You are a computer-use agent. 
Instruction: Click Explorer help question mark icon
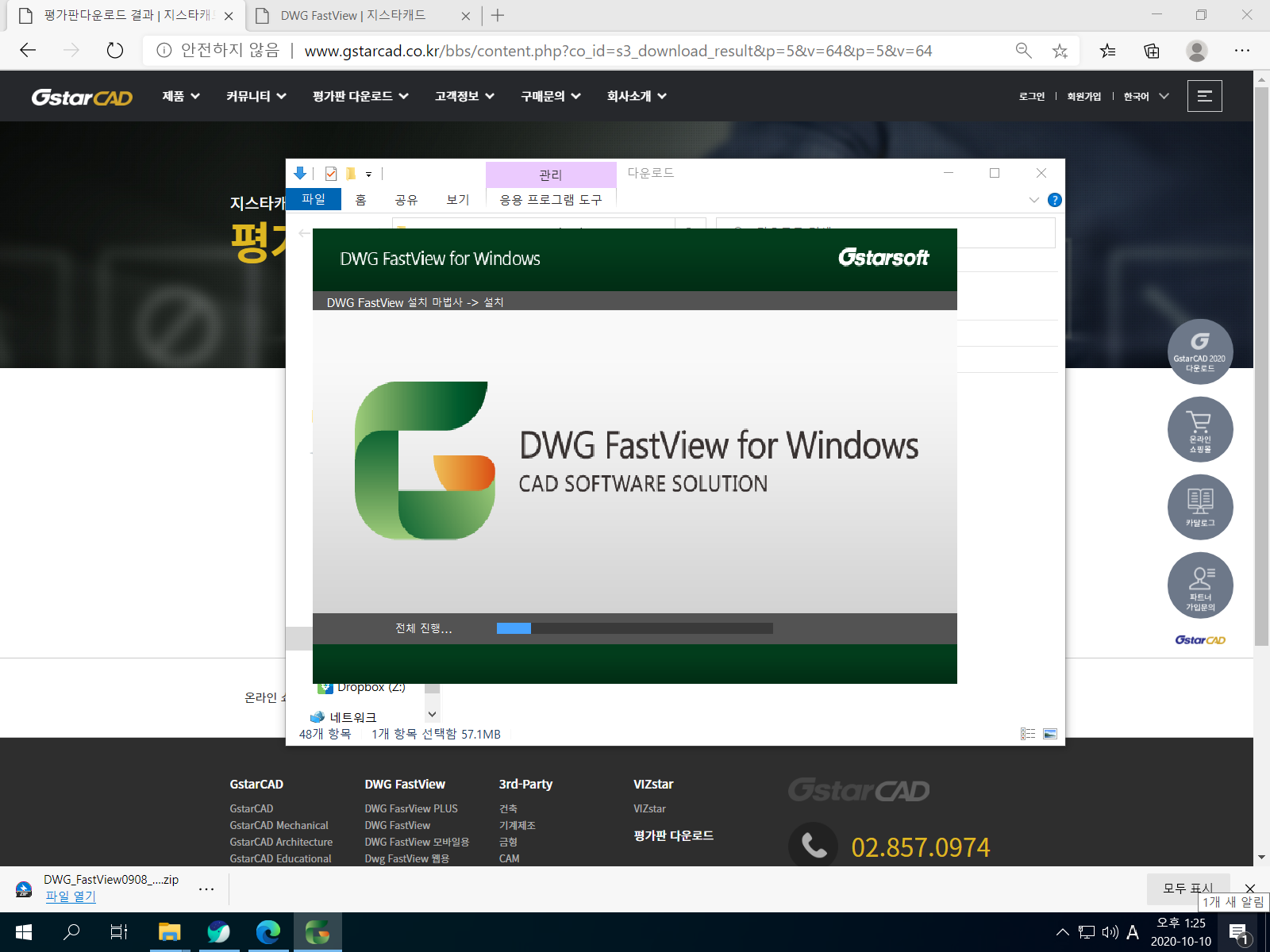[x=1054, y=200]
